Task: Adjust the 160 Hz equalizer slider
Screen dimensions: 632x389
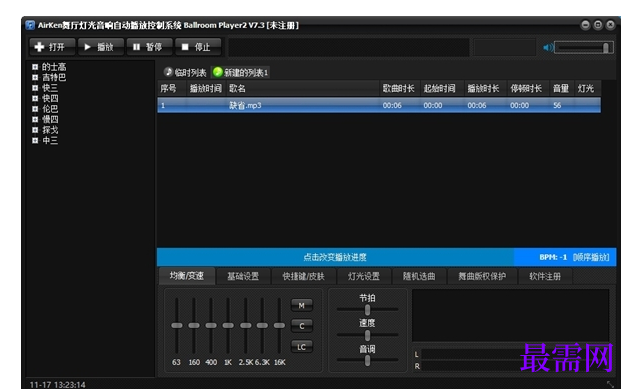Action: point(194,326)
